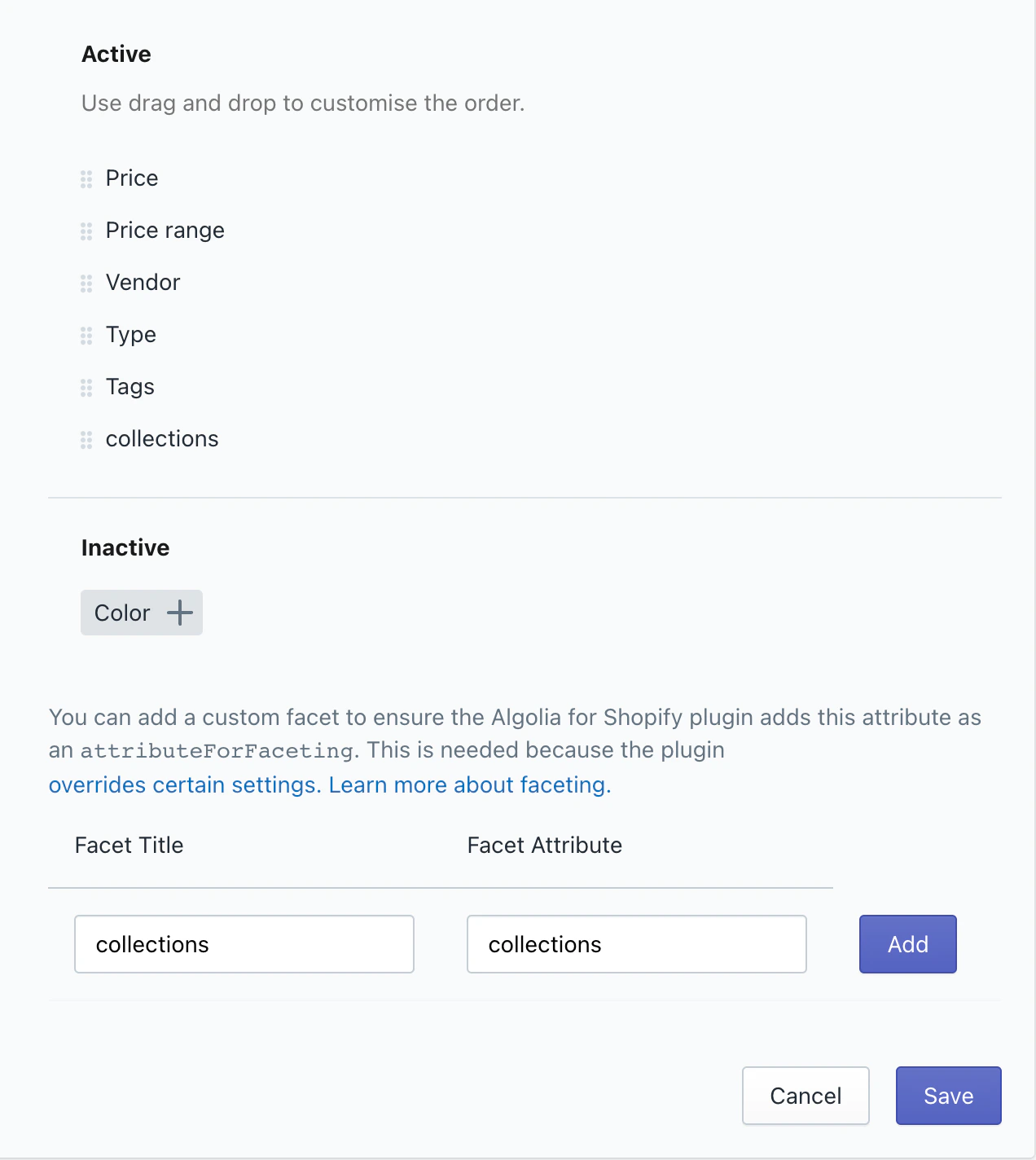Grab the drag handle beside collections
The image size is (1036, 1160).
click(x=86, y=440)
